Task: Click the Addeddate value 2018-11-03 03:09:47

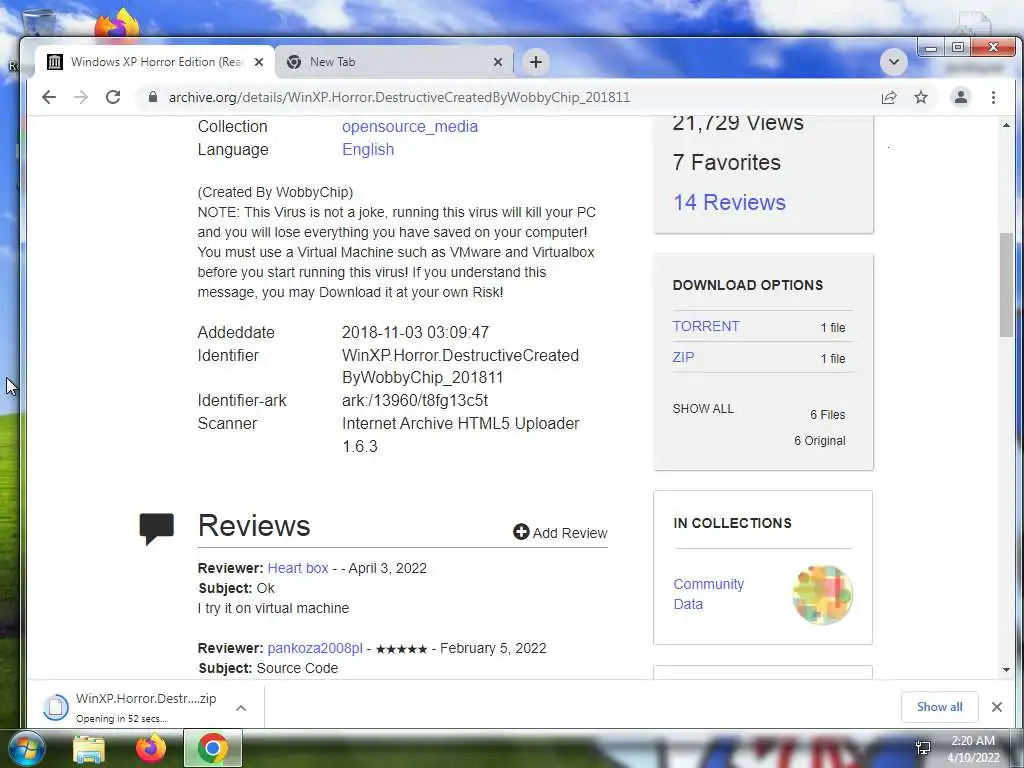Action: 415,332
